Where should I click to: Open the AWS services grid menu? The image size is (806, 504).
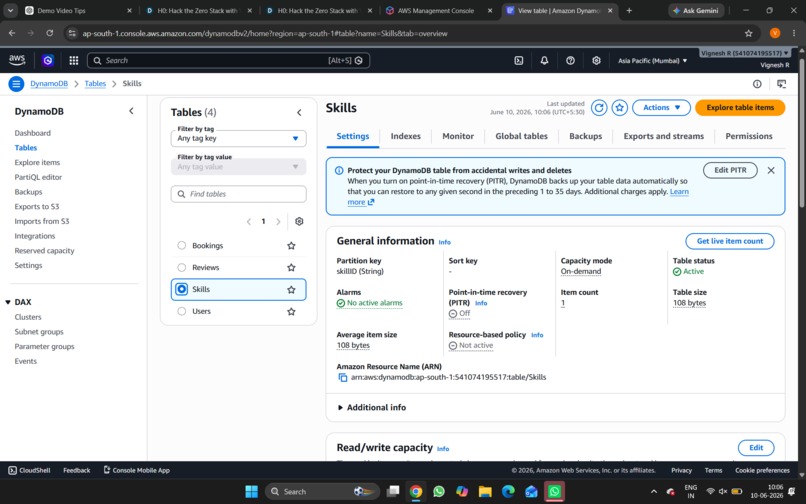[x=74, y=61]
